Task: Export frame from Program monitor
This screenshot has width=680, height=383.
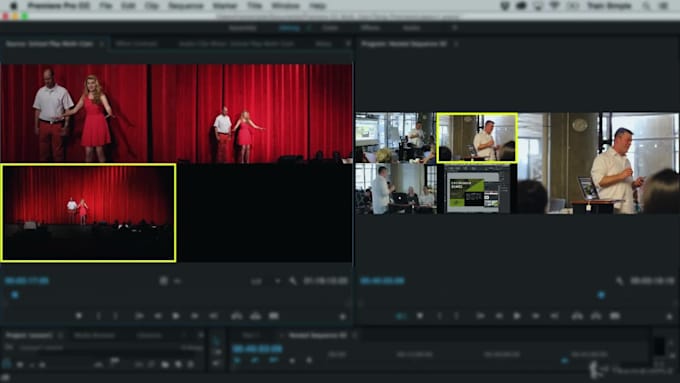Action: click(x=615, y=316)
